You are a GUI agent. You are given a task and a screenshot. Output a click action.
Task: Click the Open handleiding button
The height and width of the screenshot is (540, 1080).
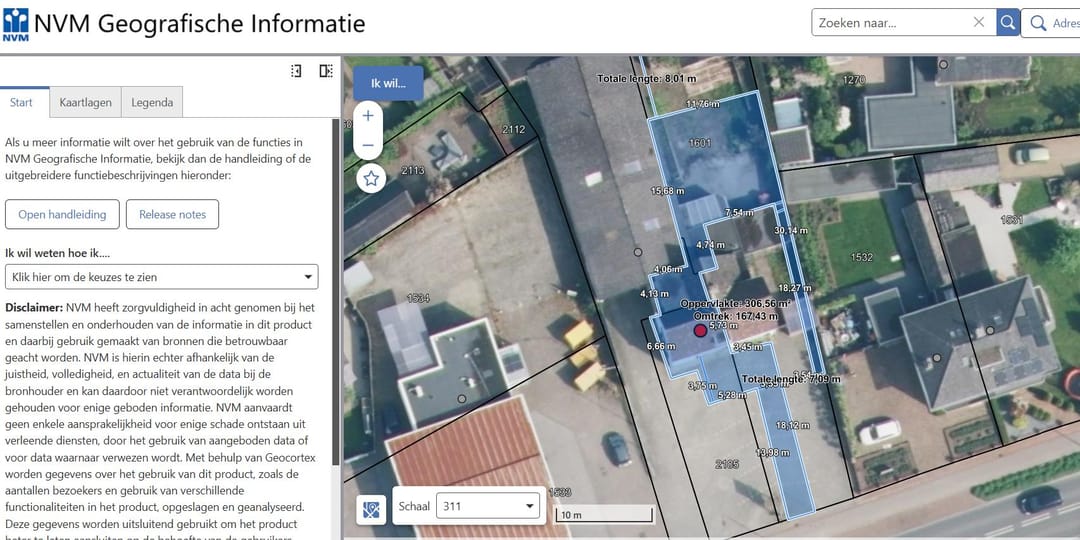click(62, 214)
